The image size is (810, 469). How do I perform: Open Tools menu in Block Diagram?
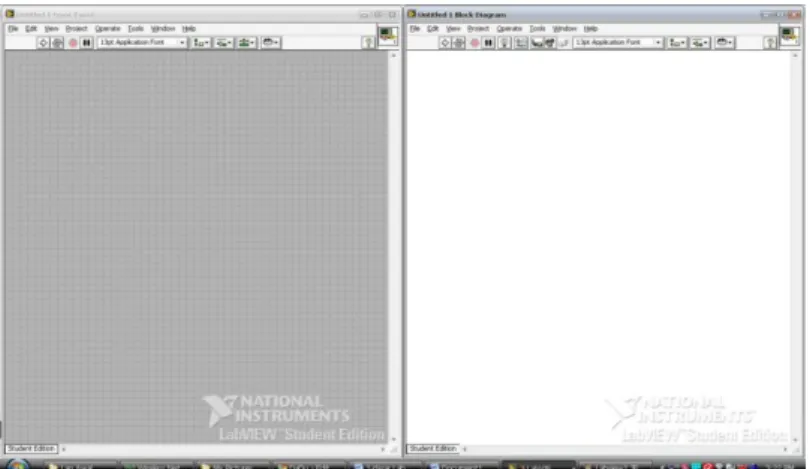click(537, 28)
